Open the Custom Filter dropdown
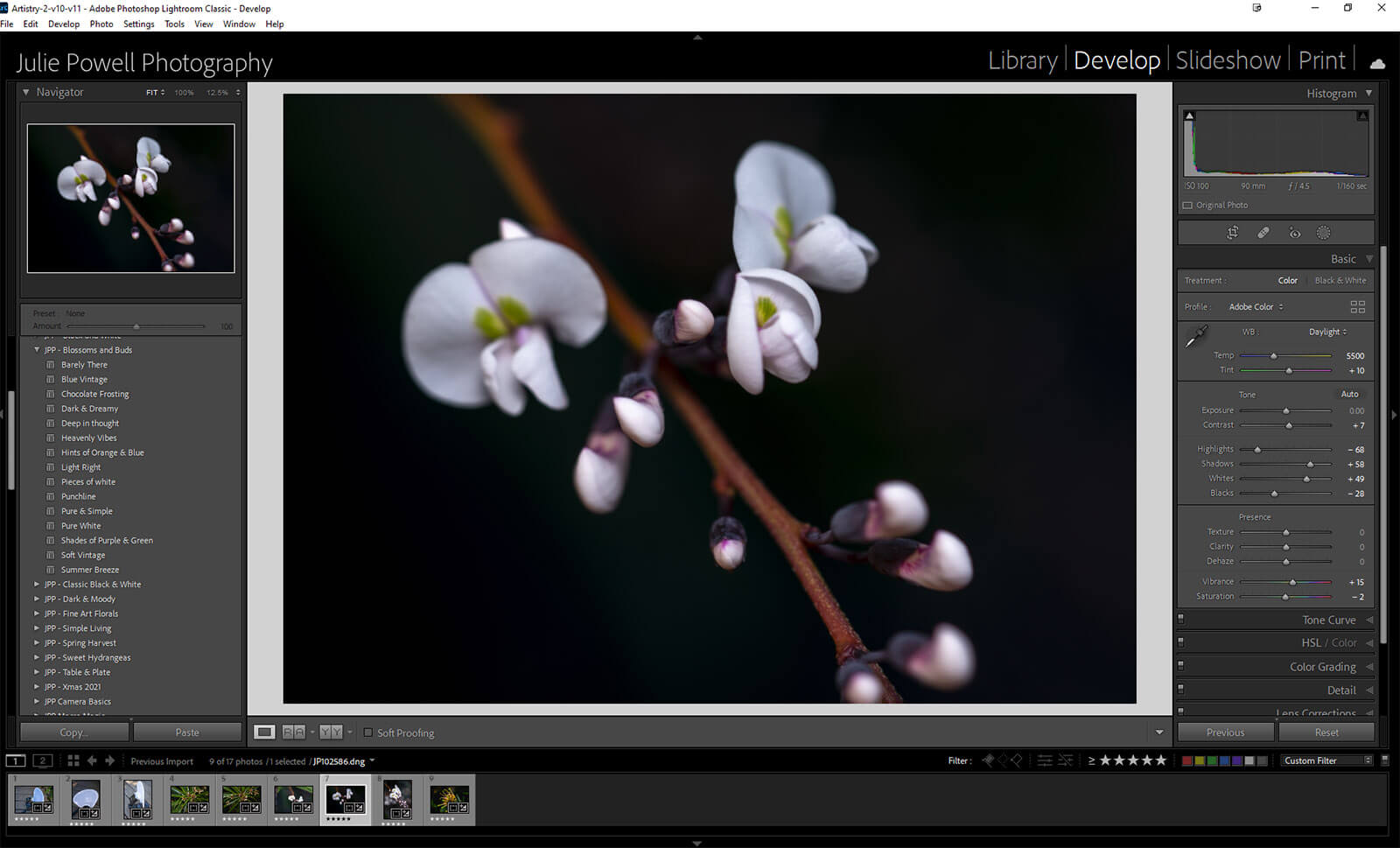The height and width of the screenshot is (848, 1400). click(x=1326, y=760)
